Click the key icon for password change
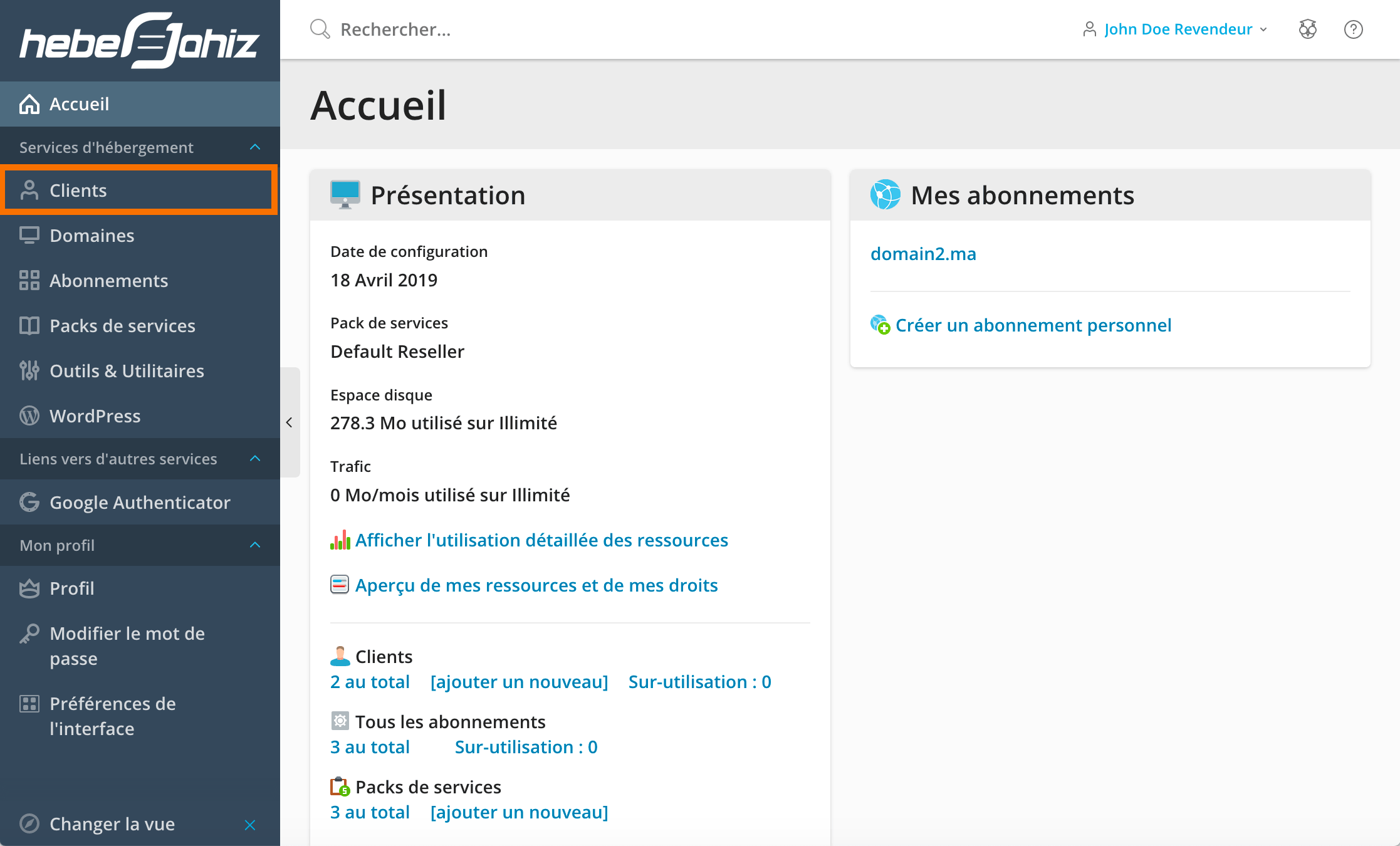This screenshot has height=846, width=1400. coord(29,634)
